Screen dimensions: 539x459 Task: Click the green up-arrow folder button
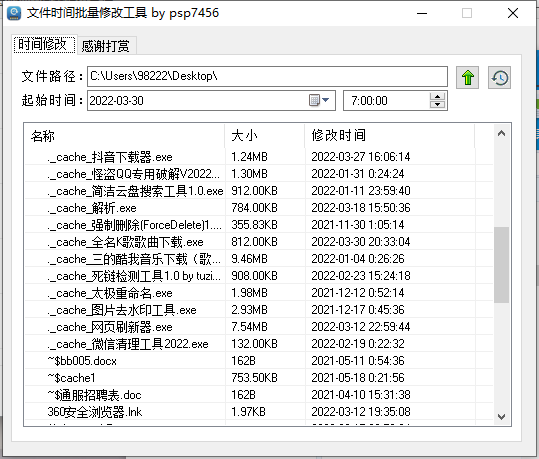(468, 77)
